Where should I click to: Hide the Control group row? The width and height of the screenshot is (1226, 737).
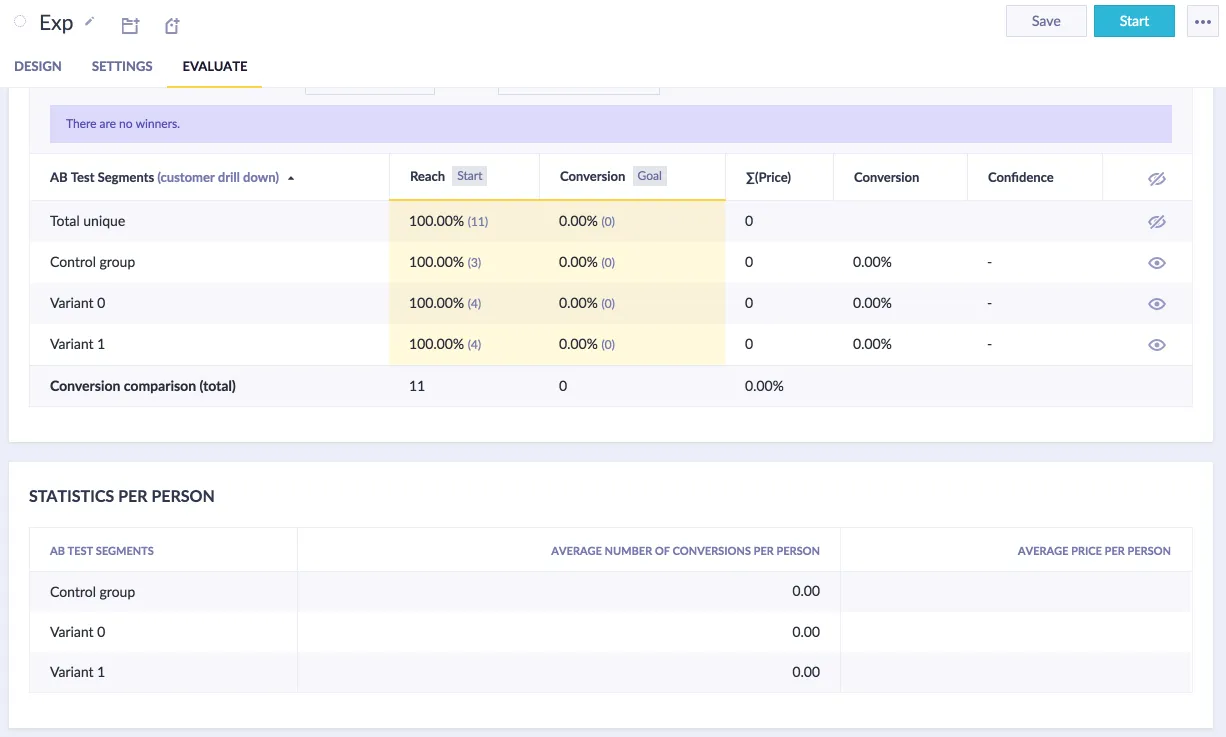pos(1157,263)
